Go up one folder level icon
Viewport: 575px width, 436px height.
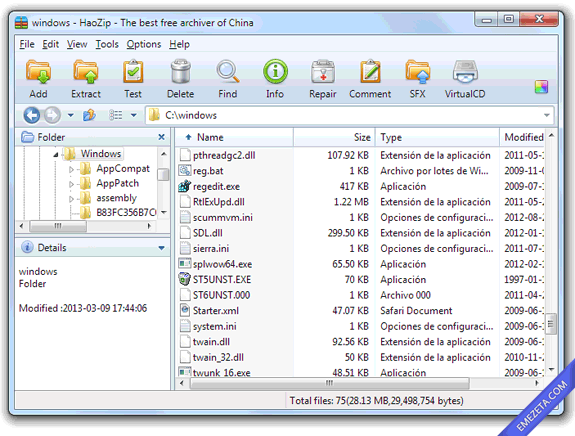89,115
